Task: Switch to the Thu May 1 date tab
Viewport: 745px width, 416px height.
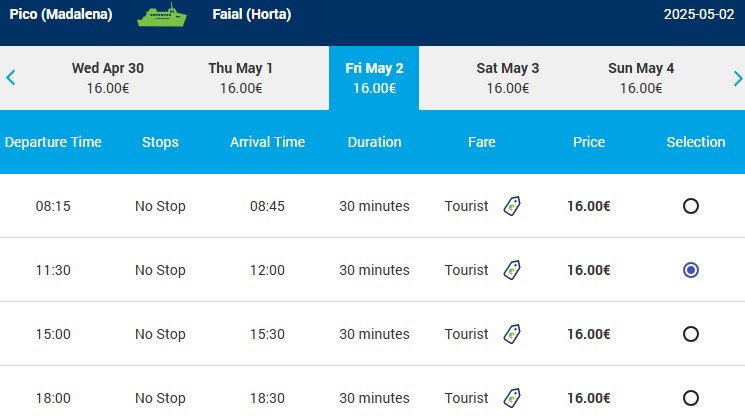Action: point(241,78)
